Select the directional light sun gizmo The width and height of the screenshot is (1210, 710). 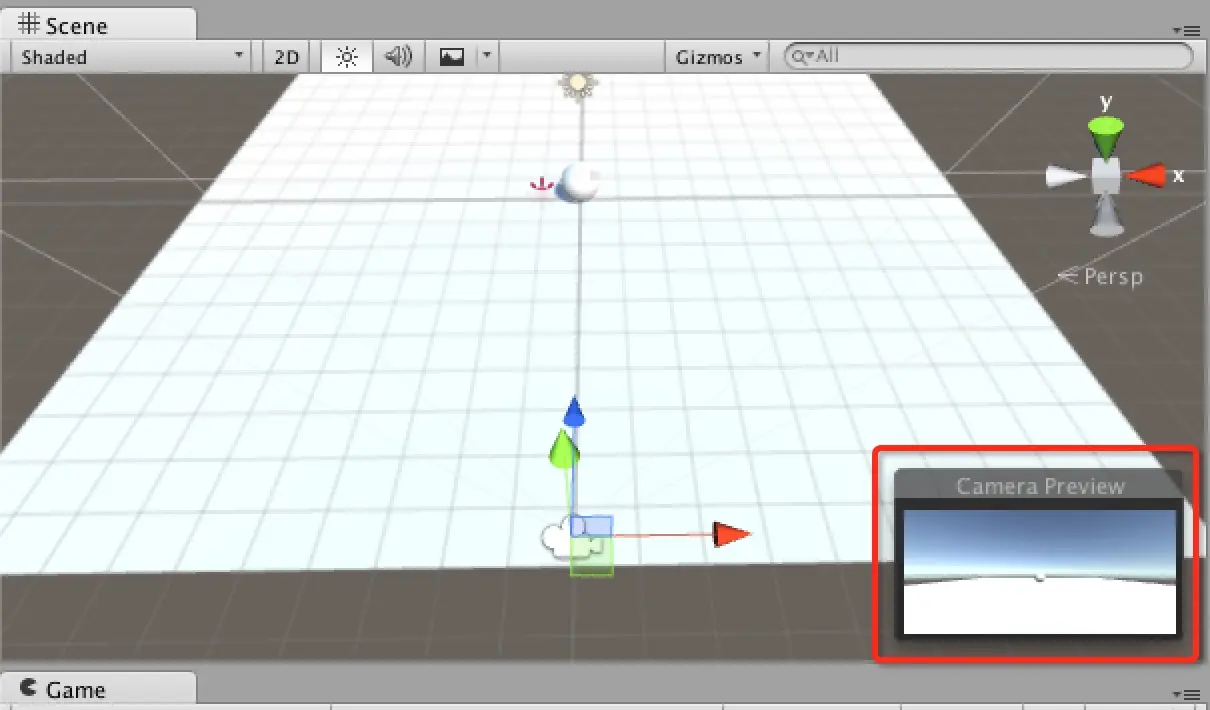click(x=576, y=85)
